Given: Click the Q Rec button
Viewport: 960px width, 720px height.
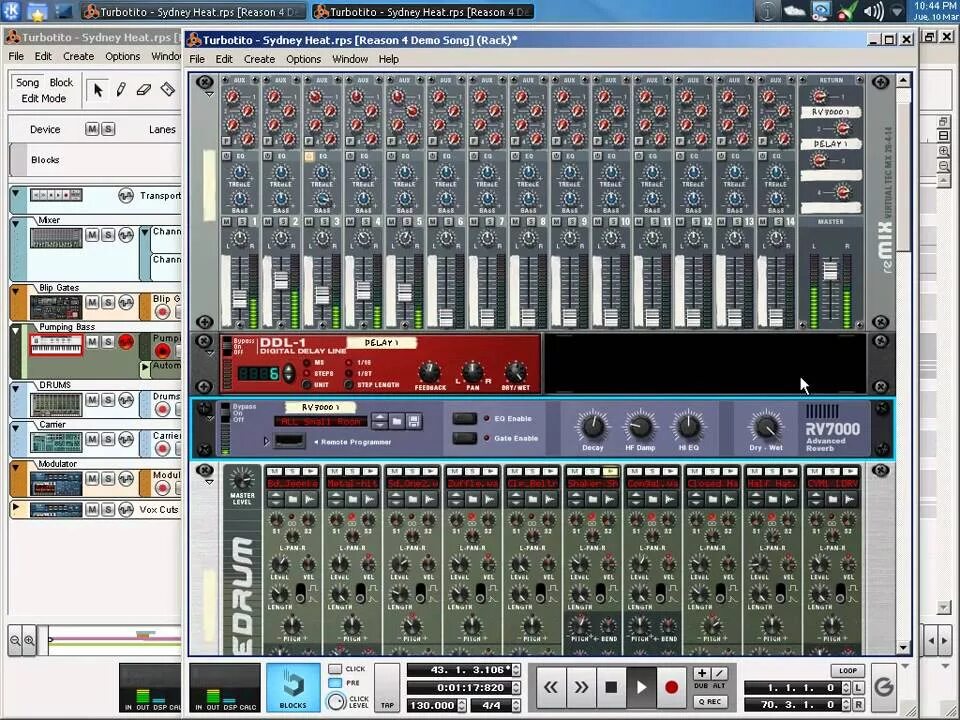Looking at the screenshot, I should [x=710, y=702].
